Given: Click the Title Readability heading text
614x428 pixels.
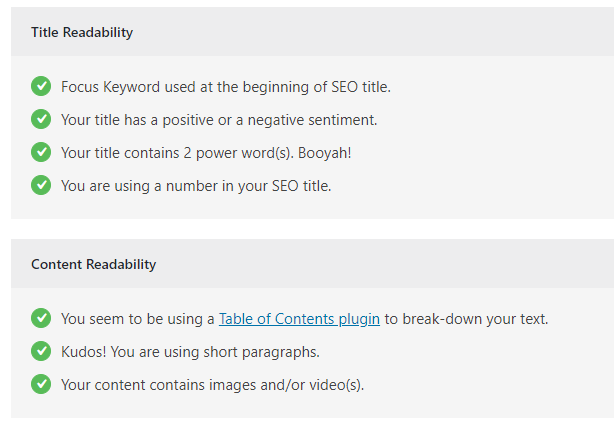Looking at the screenshot, I should click(82, 32).
